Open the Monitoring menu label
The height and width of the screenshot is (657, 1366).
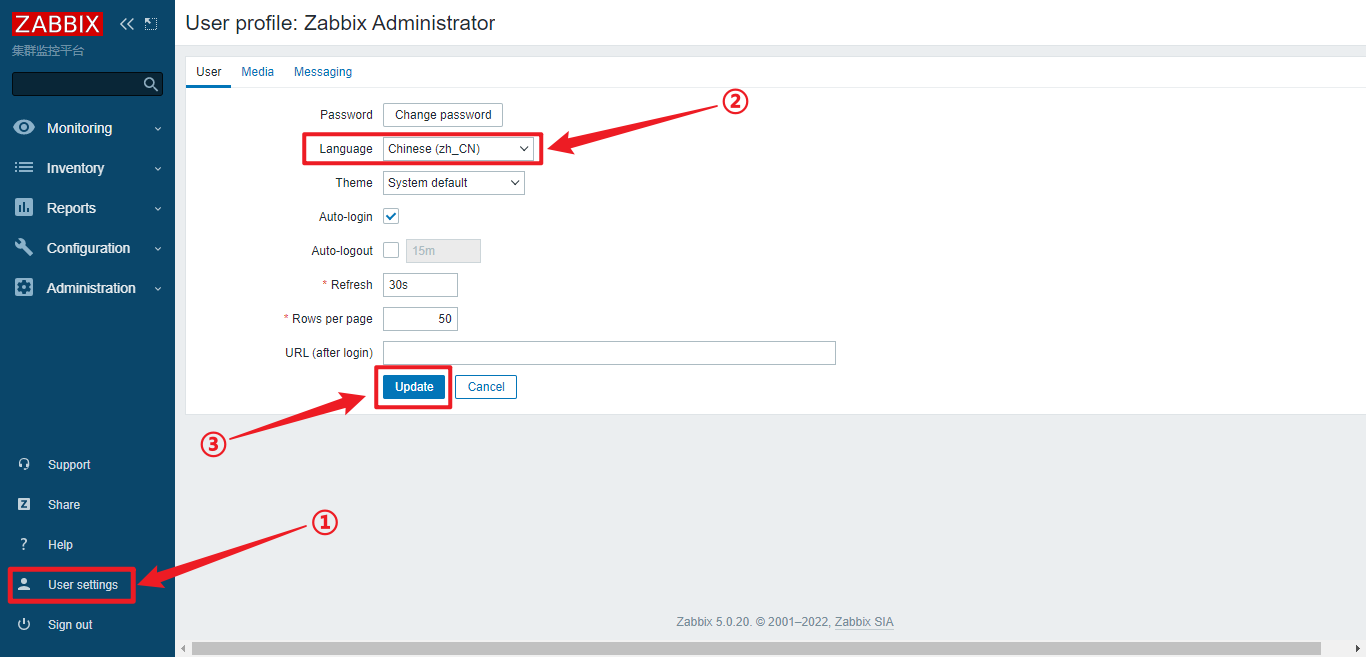[x=80, y=128]
